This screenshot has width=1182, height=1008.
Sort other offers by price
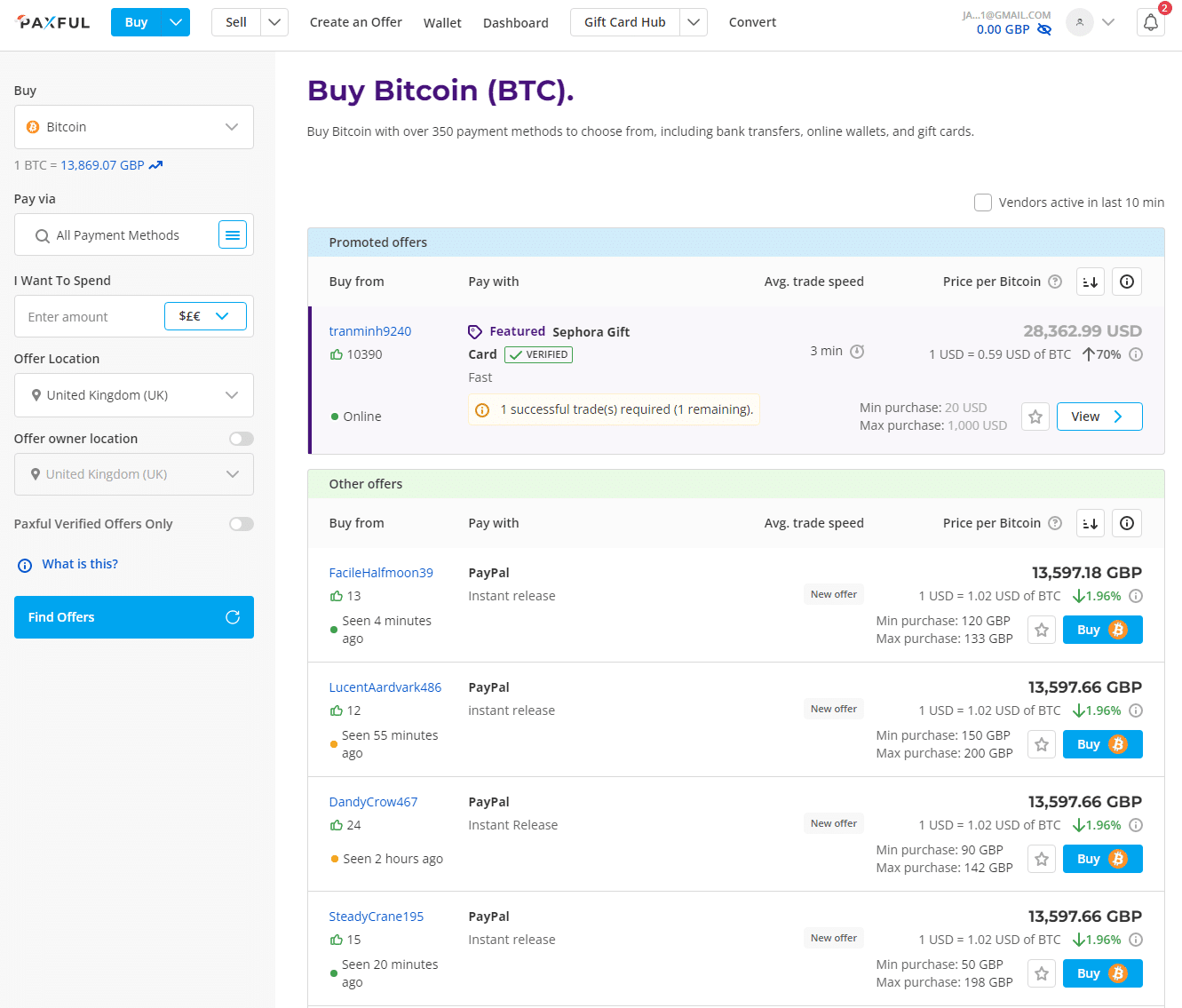(1091, 523)
